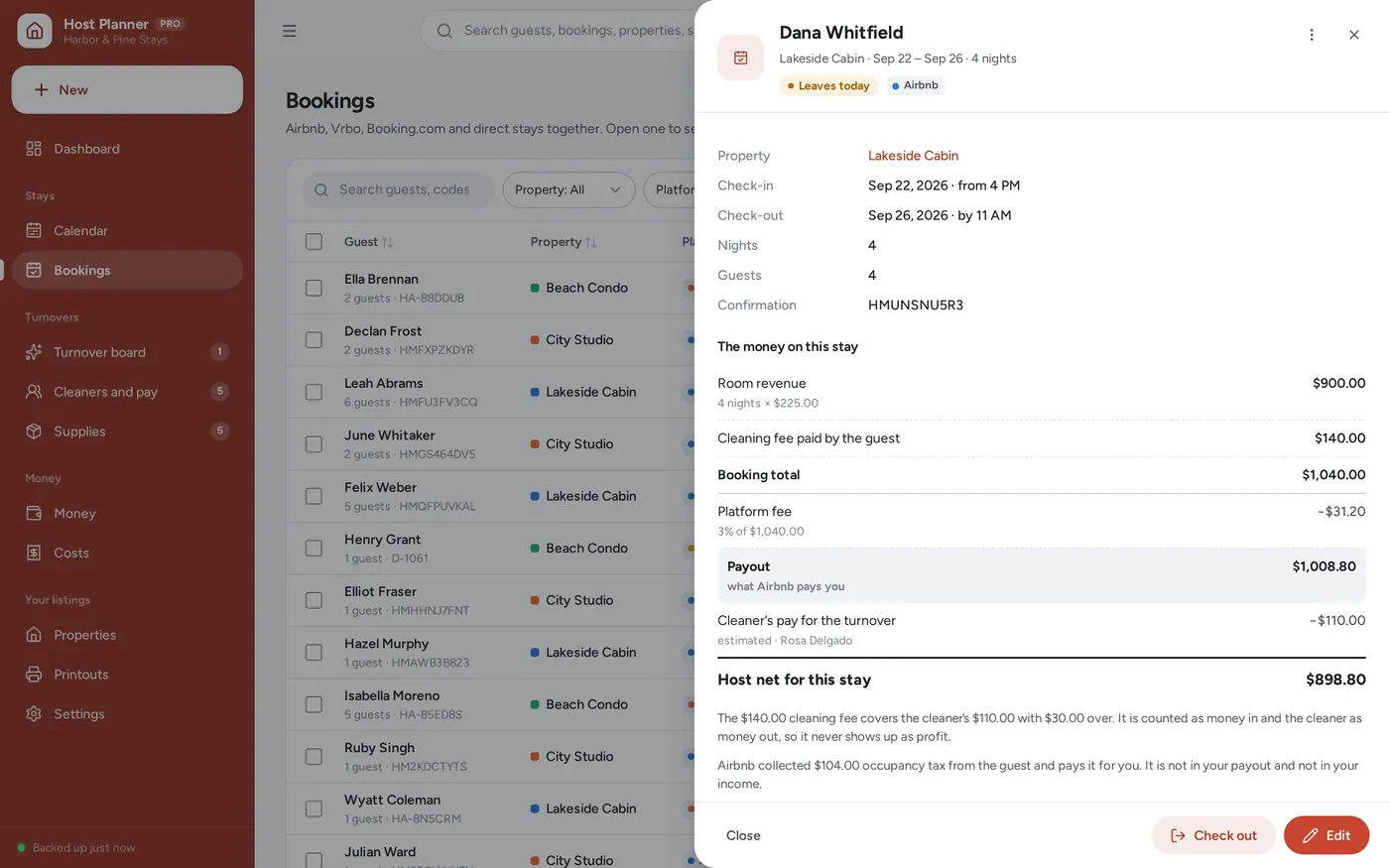Viewport: 1389px width, 868px height.
Task: Expand the Property: All filter dropdown
Action: [568, 189]
